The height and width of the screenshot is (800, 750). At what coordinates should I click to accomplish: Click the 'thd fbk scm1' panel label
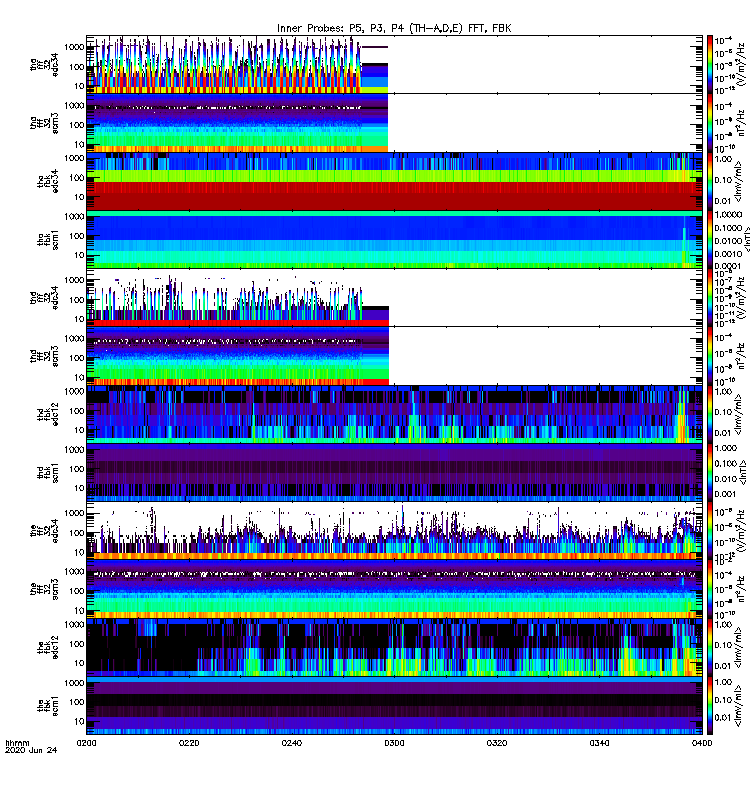48,473
